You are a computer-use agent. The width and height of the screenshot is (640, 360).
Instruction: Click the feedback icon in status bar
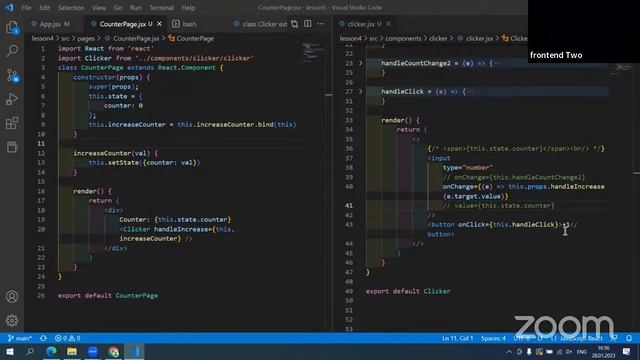point(614,338)
